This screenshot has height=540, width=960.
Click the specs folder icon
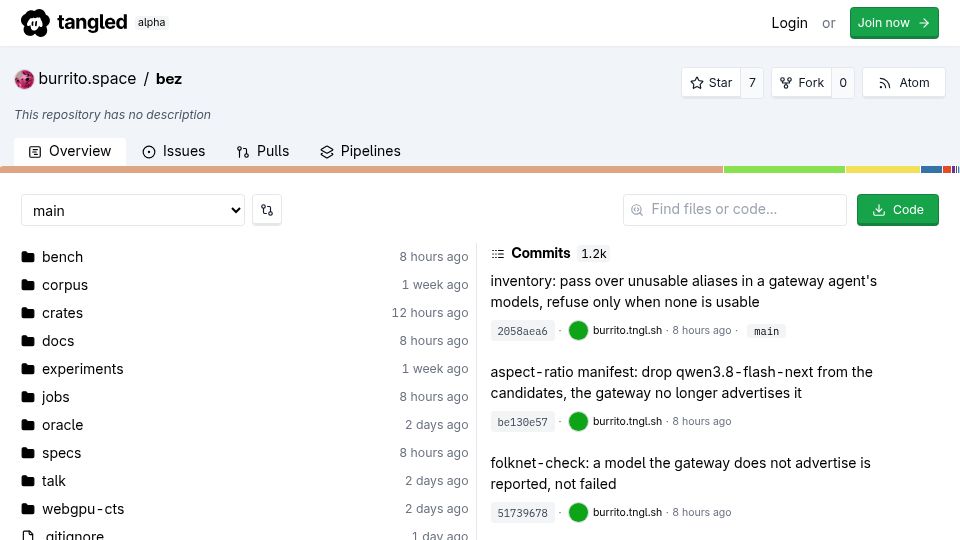click(x=28, y=453)
